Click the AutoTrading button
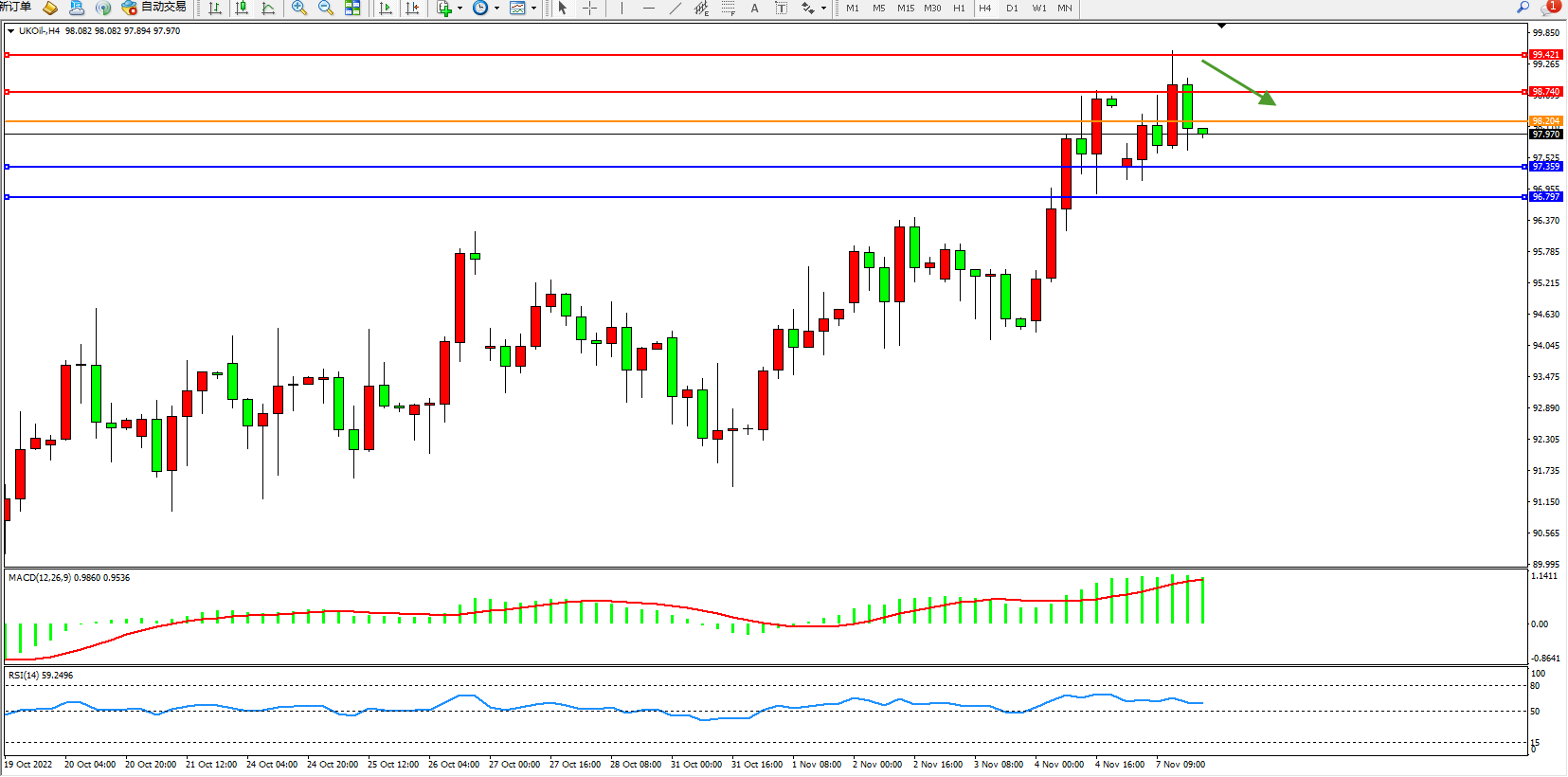 [154, 8]
